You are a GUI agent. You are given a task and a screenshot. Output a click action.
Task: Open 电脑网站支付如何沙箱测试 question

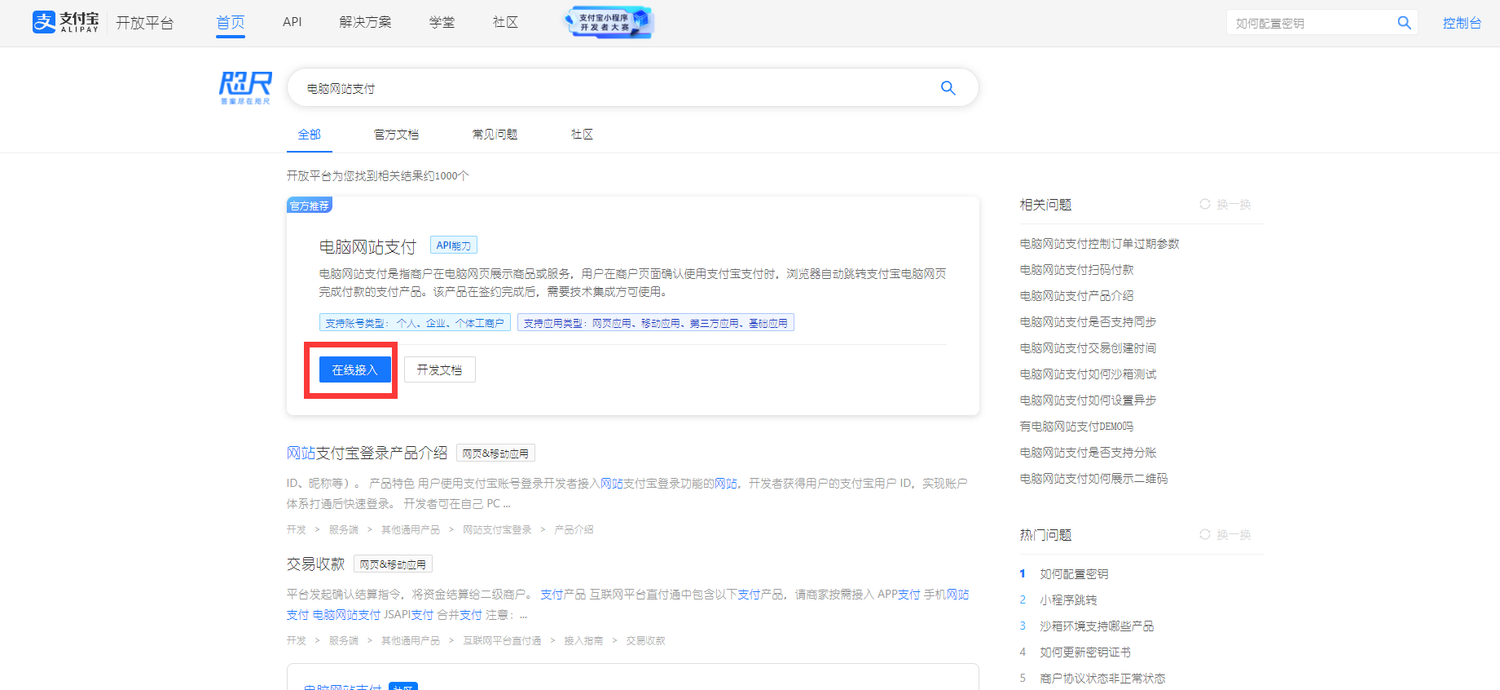click(1088, 373)
